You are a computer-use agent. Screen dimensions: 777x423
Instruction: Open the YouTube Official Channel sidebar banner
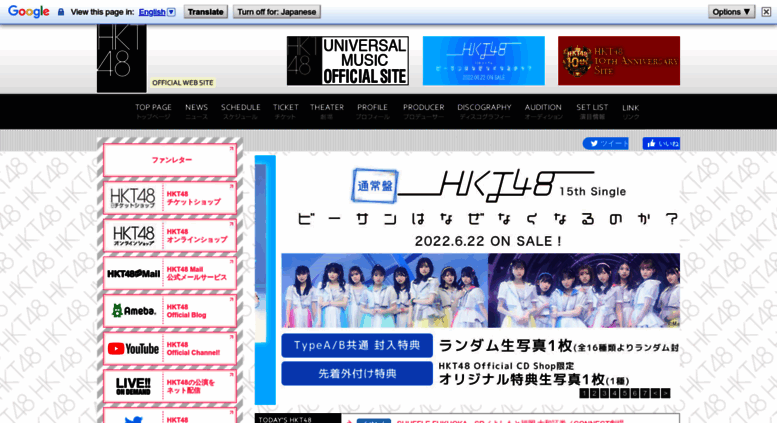[170, 348]
